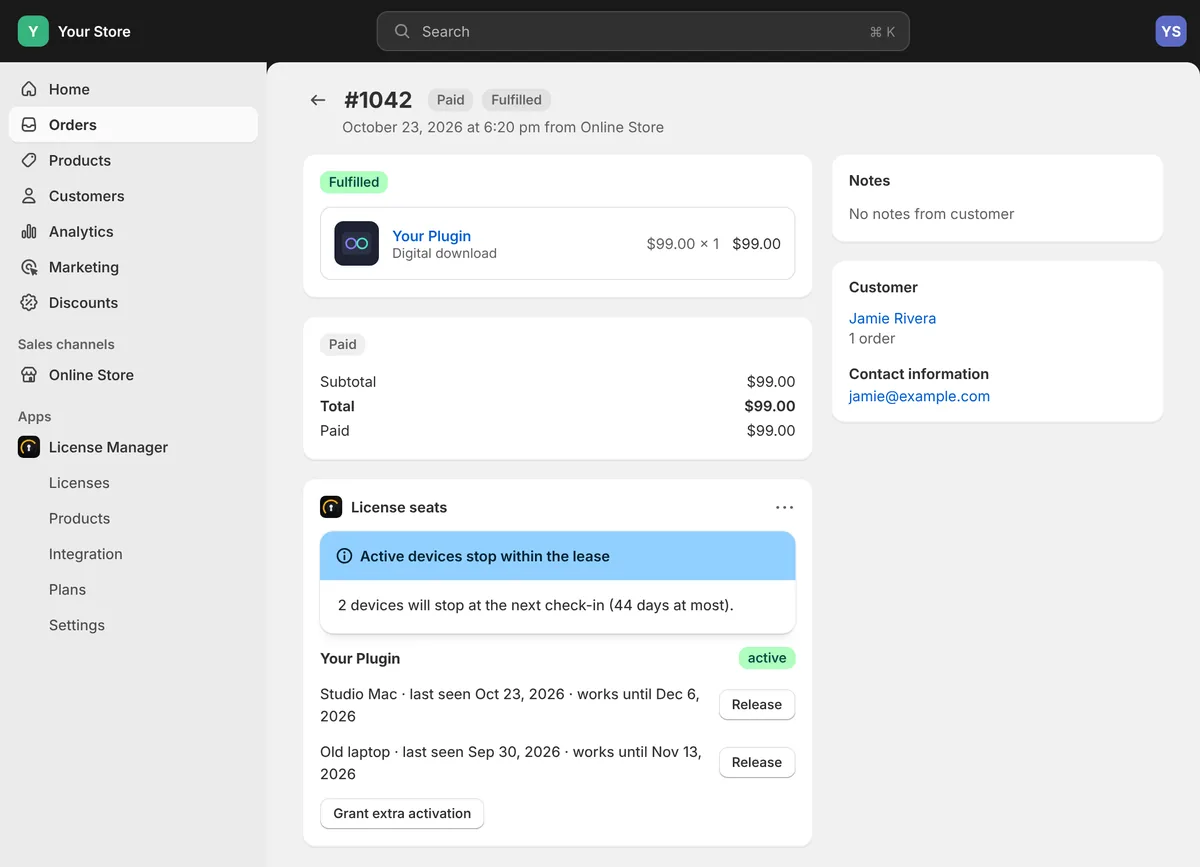
Task: Click 'No notes from customer' text
Action: pos(931,214)
